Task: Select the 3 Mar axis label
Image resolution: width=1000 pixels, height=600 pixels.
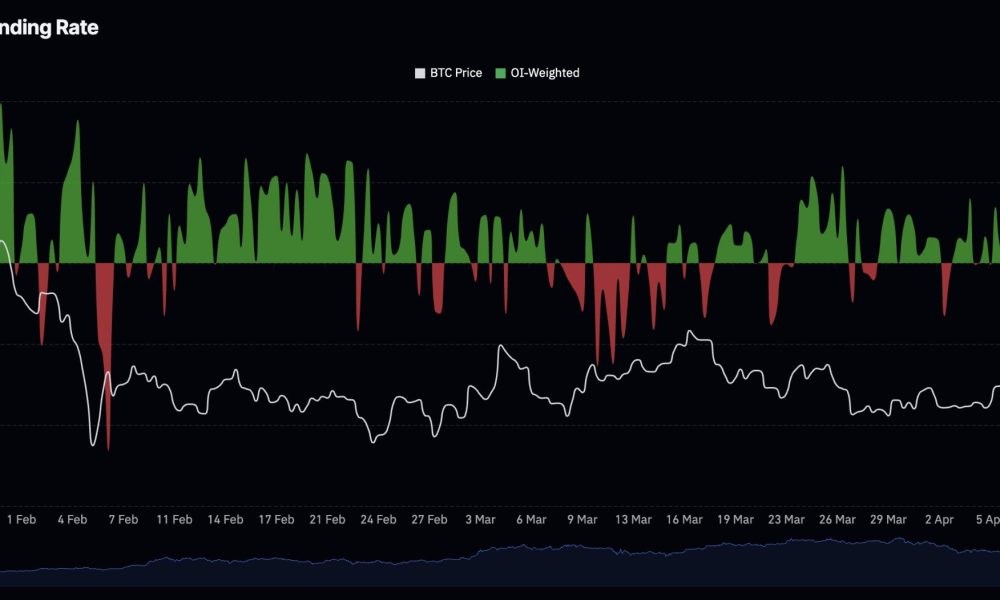Action: coord(480,520)
